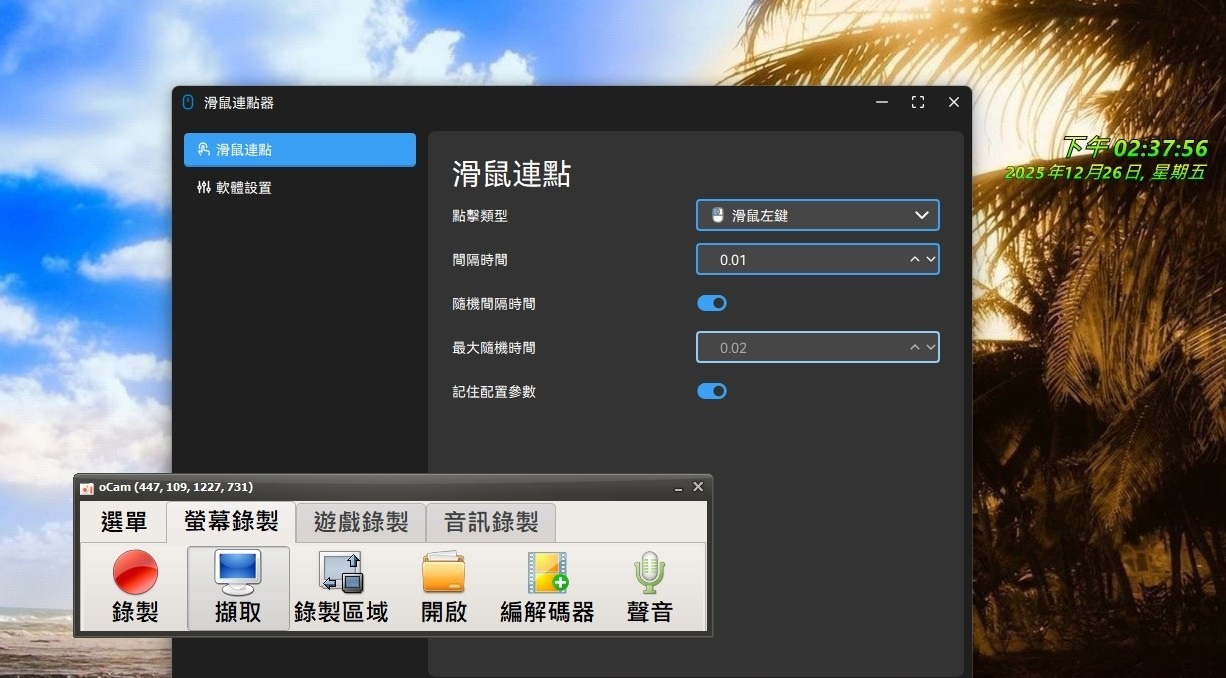The width and height of the screenshot is (1226, 678).
Task: Switch to the 音訊錄製 tab
Action: [x=491, y=522]
